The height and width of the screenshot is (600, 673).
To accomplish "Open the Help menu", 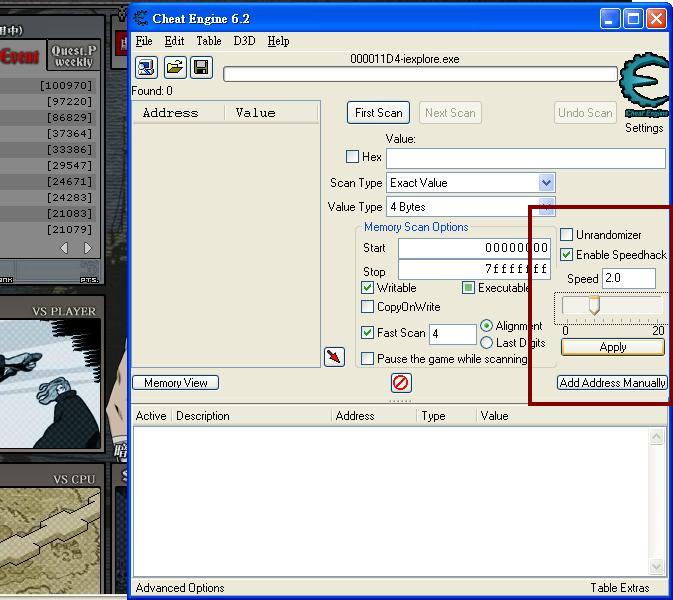I will point(278,41).
